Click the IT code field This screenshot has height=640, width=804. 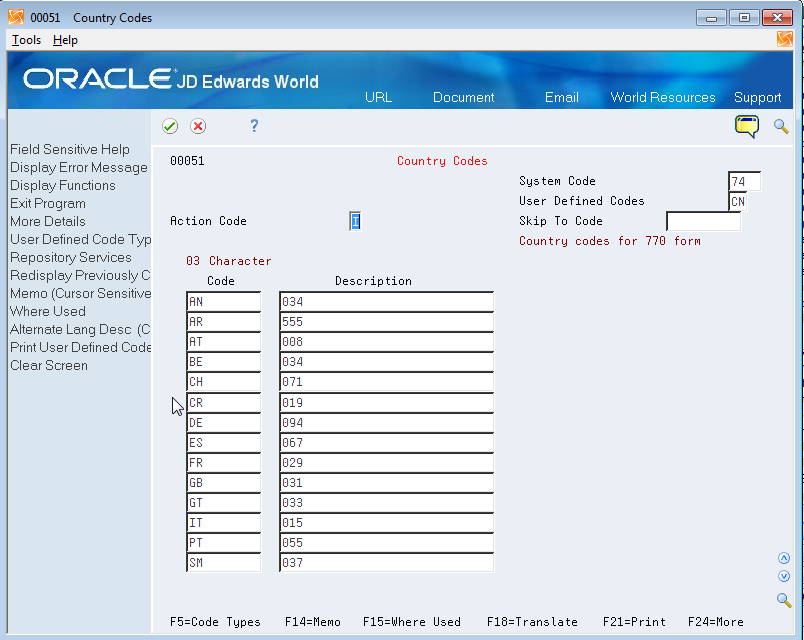point(224,523)
